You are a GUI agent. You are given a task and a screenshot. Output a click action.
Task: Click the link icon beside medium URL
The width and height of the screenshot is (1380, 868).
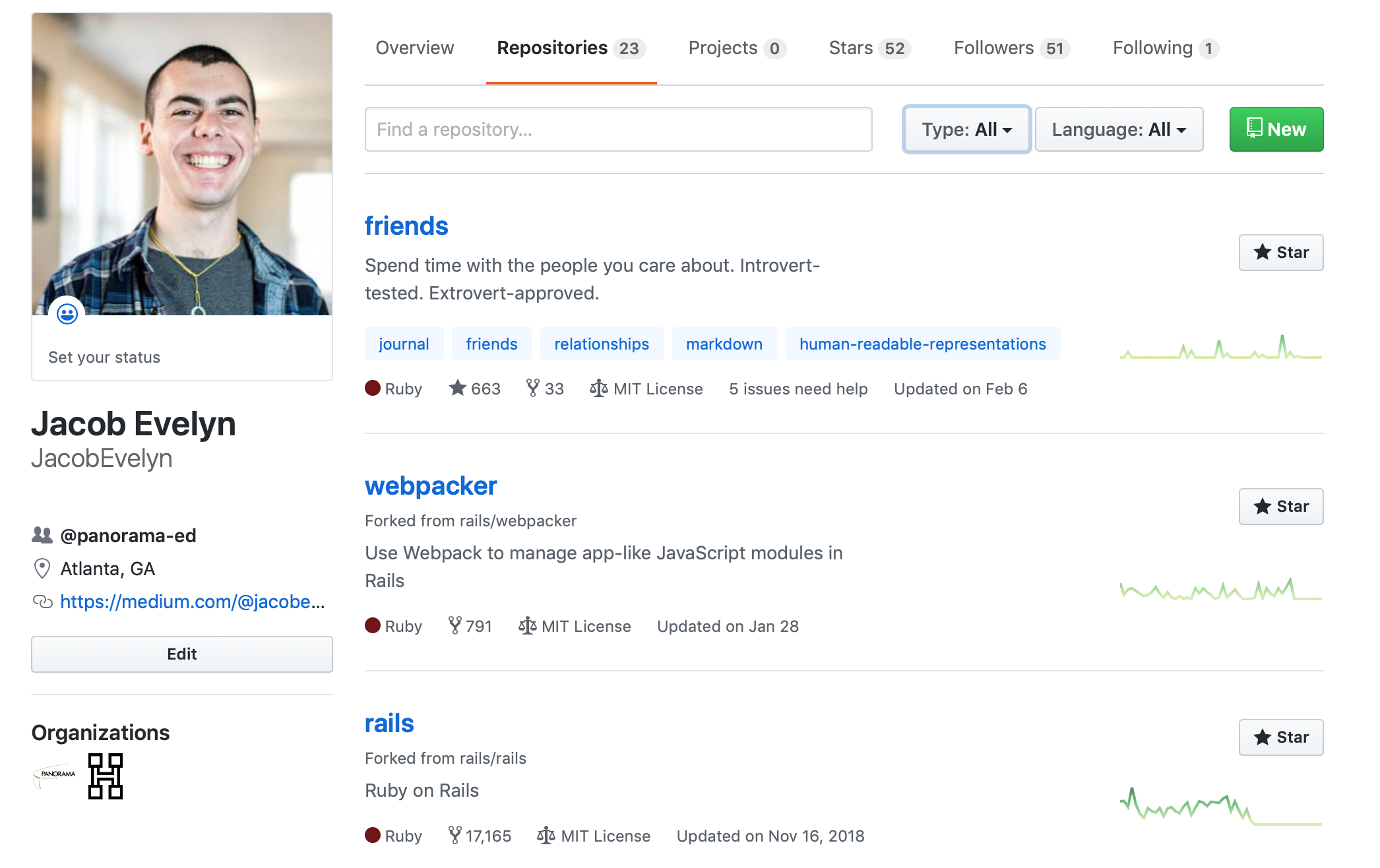click(42, 602)
